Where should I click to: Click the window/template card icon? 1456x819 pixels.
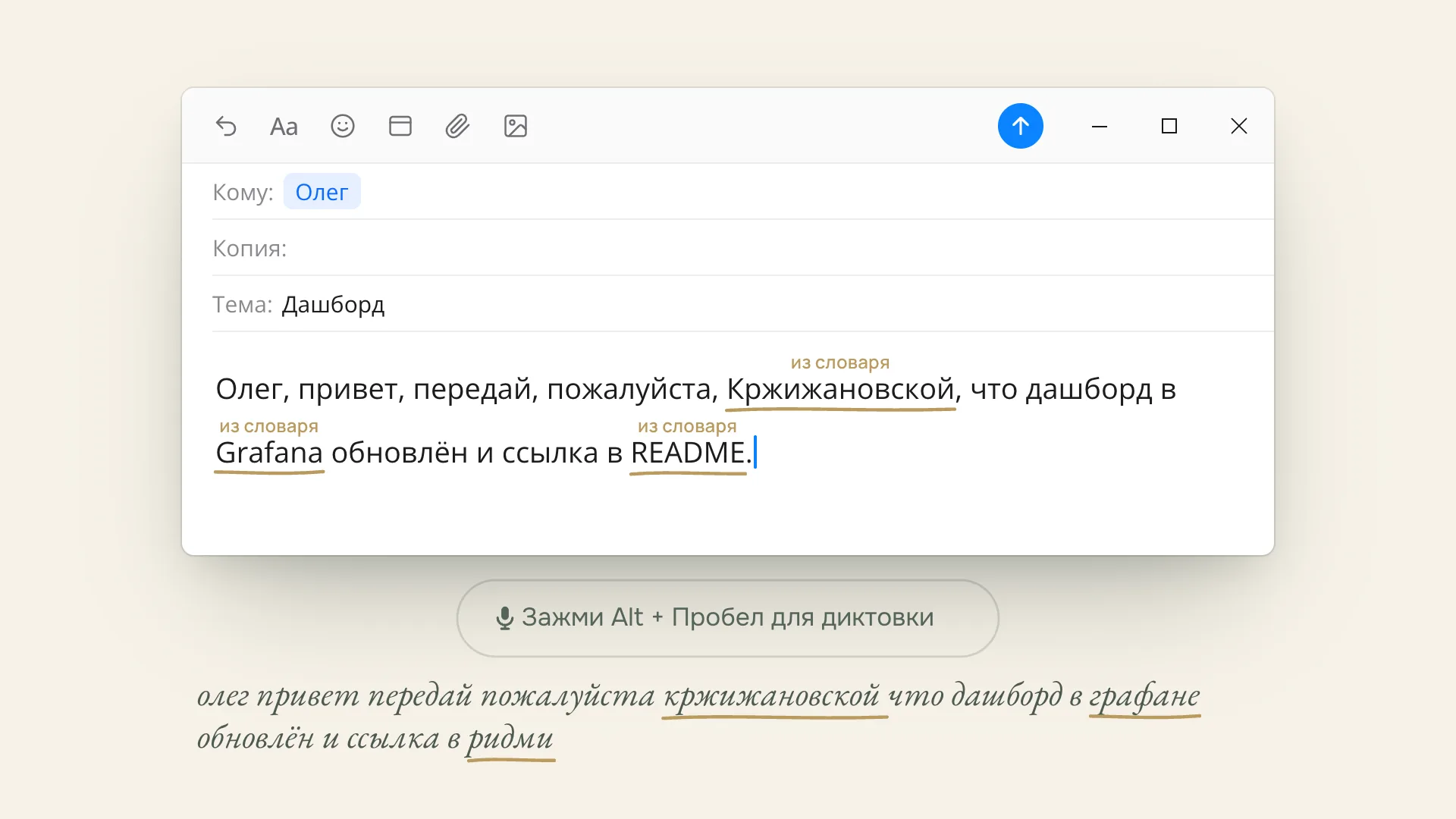tap(400, 126)
